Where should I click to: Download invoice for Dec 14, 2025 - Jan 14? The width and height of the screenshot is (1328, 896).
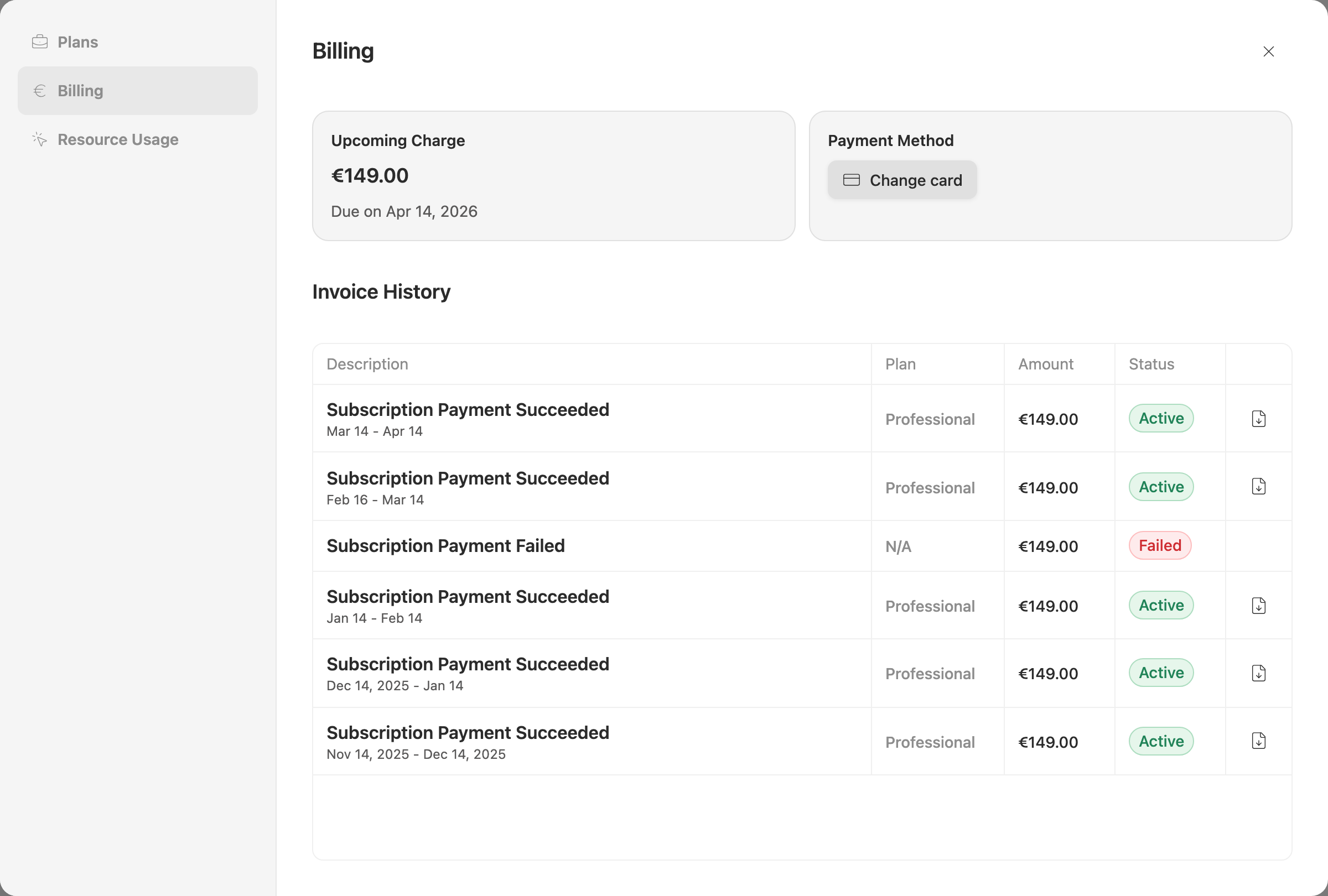tap(1258, 673)
